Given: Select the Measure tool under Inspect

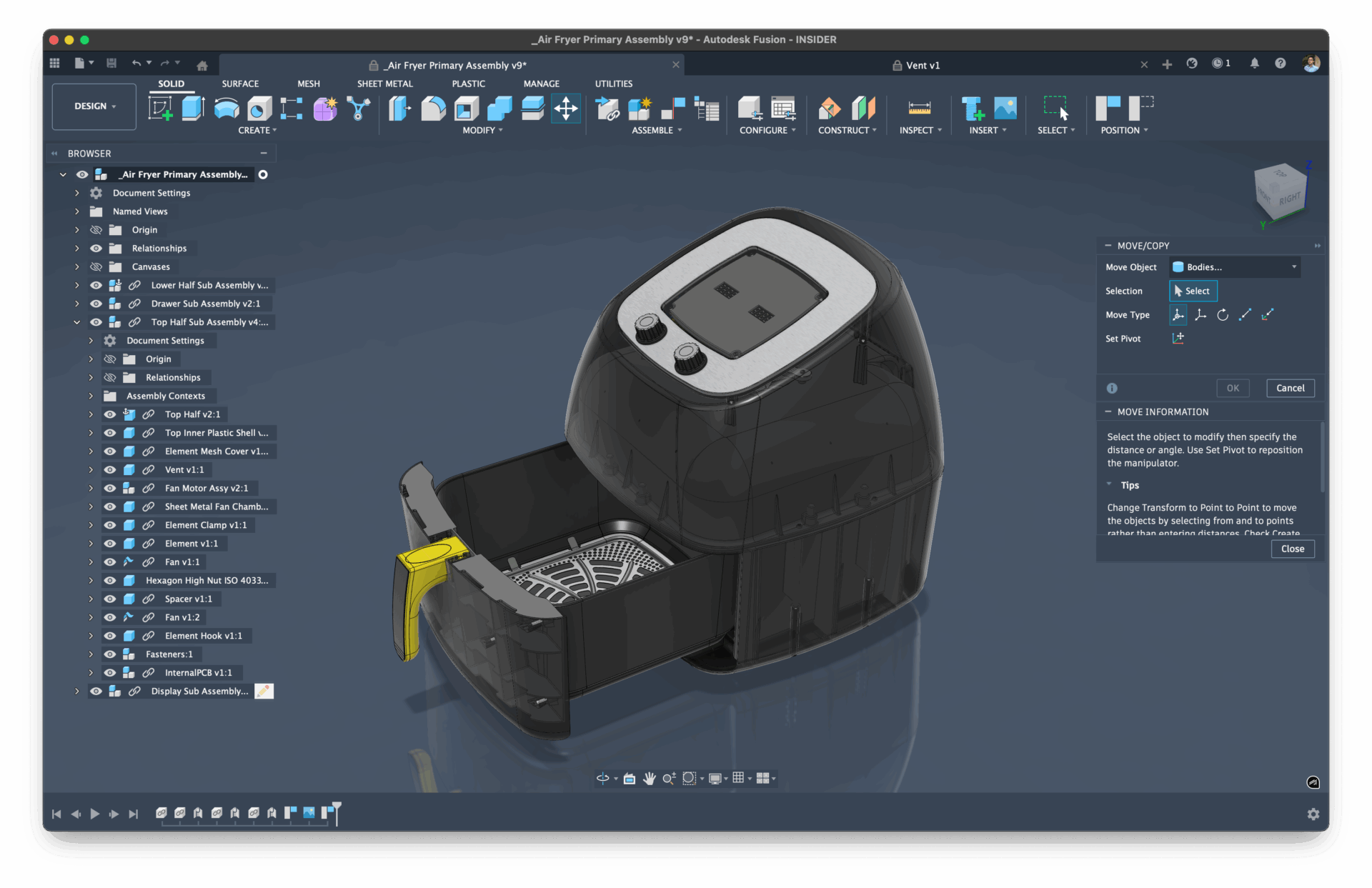Looking at the screenshot, I should [919, 109].
